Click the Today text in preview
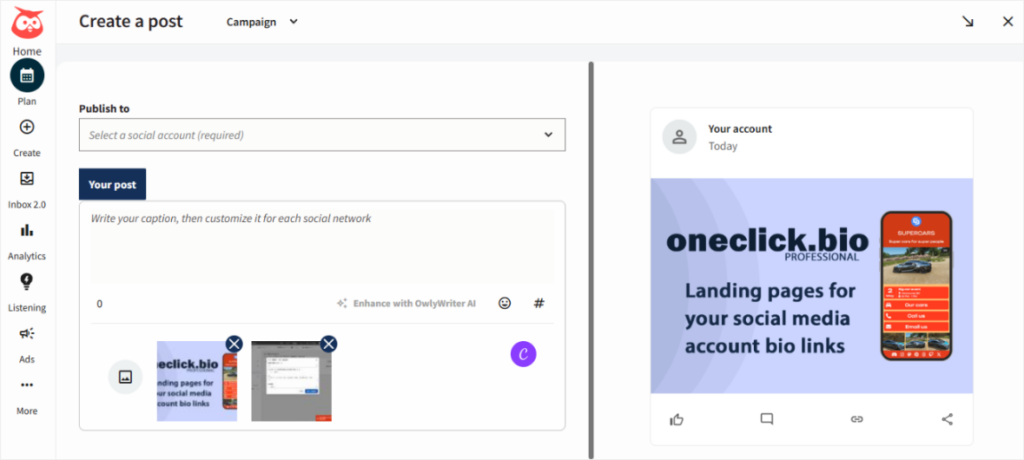This screenshot has width=1024, height=460. pyautogui.click(x=723, y=146)
